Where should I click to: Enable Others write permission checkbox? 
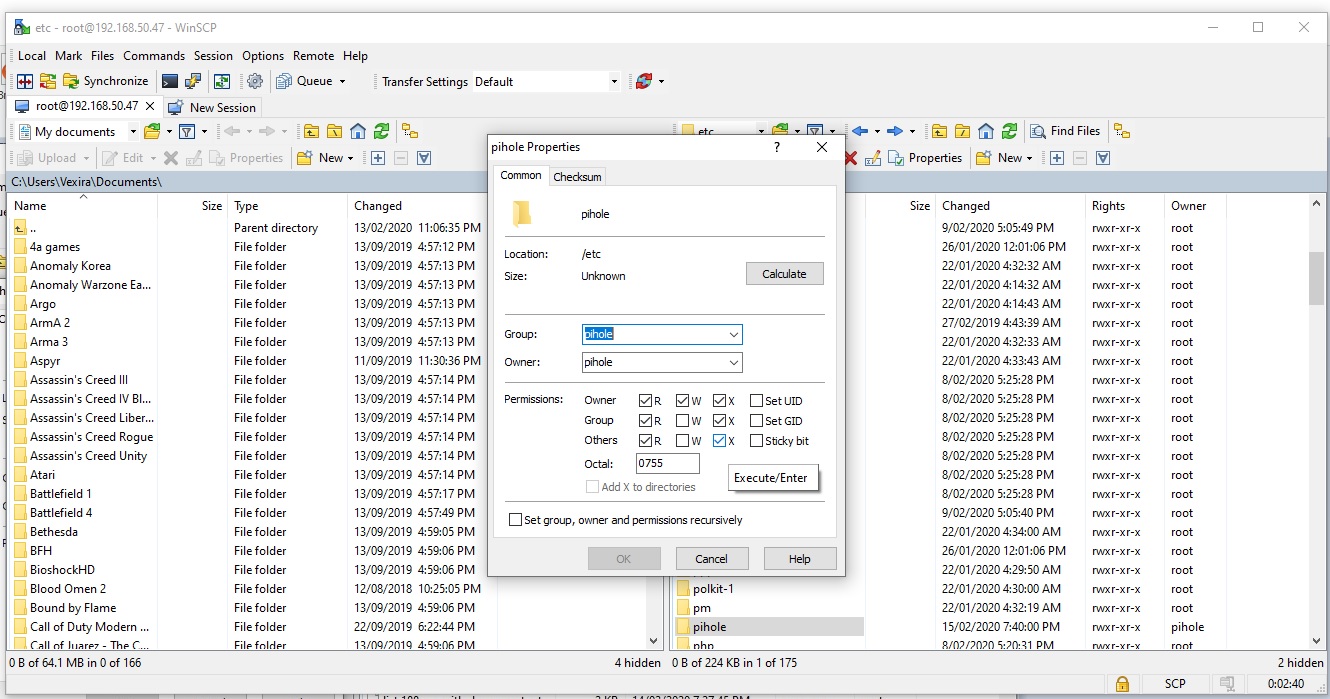683,441
